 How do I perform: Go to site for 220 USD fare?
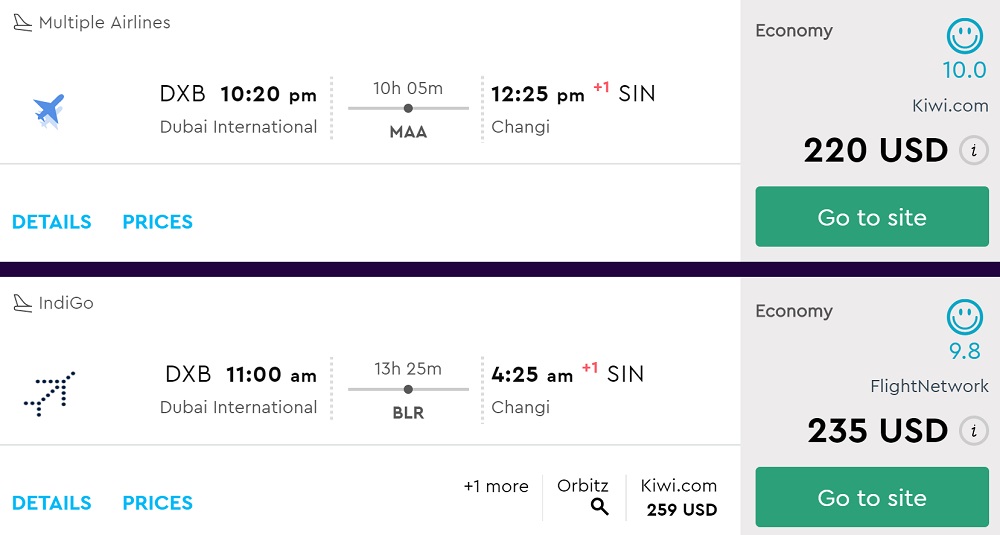click(x=871, y=217)
